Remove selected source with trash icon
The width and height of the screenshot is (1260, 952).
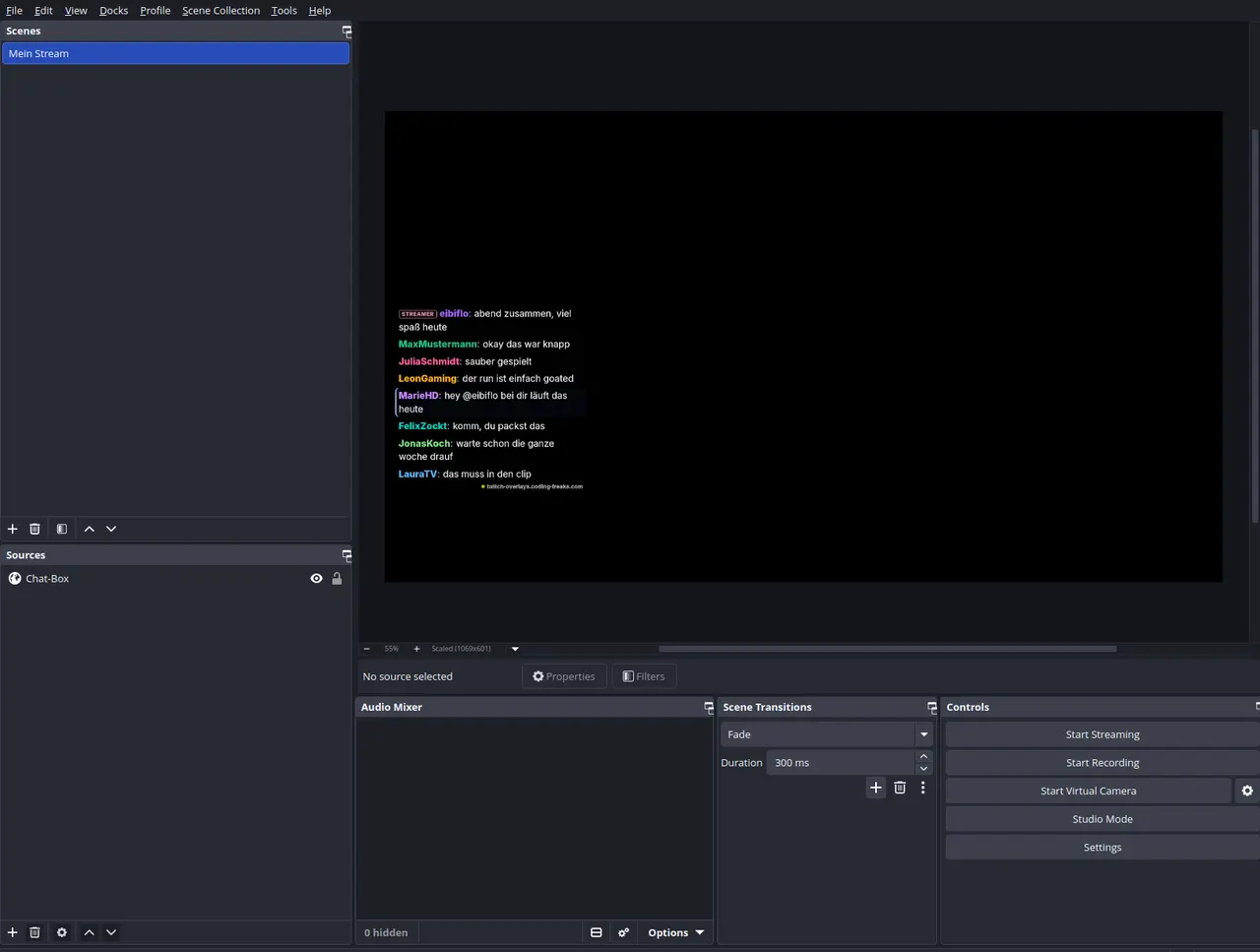pos(34,932)
